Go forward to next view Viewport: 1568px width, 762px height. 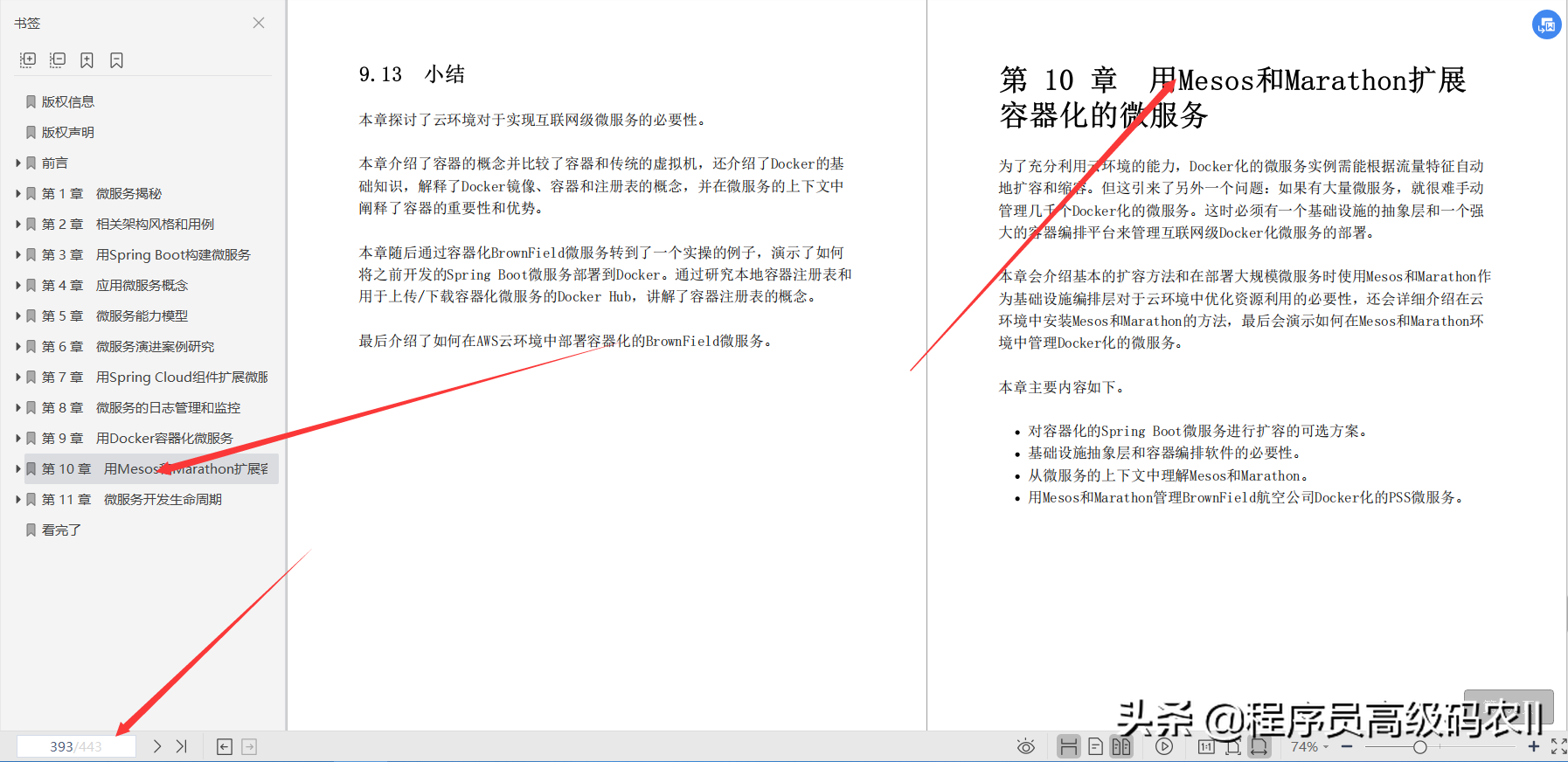249,746
